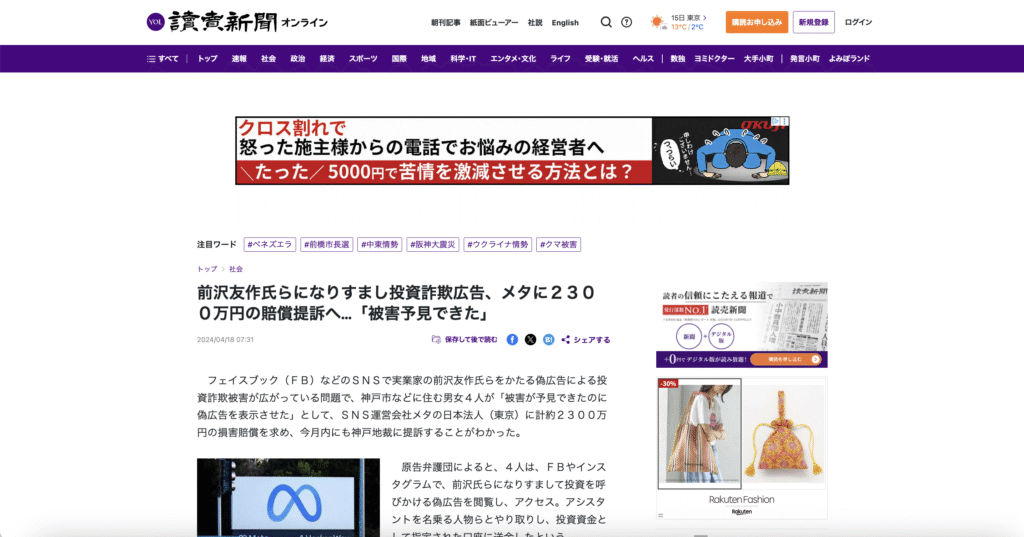Click the help question mark icon
The height and width of the screenshot is (537, 1024).
point(626,22)
